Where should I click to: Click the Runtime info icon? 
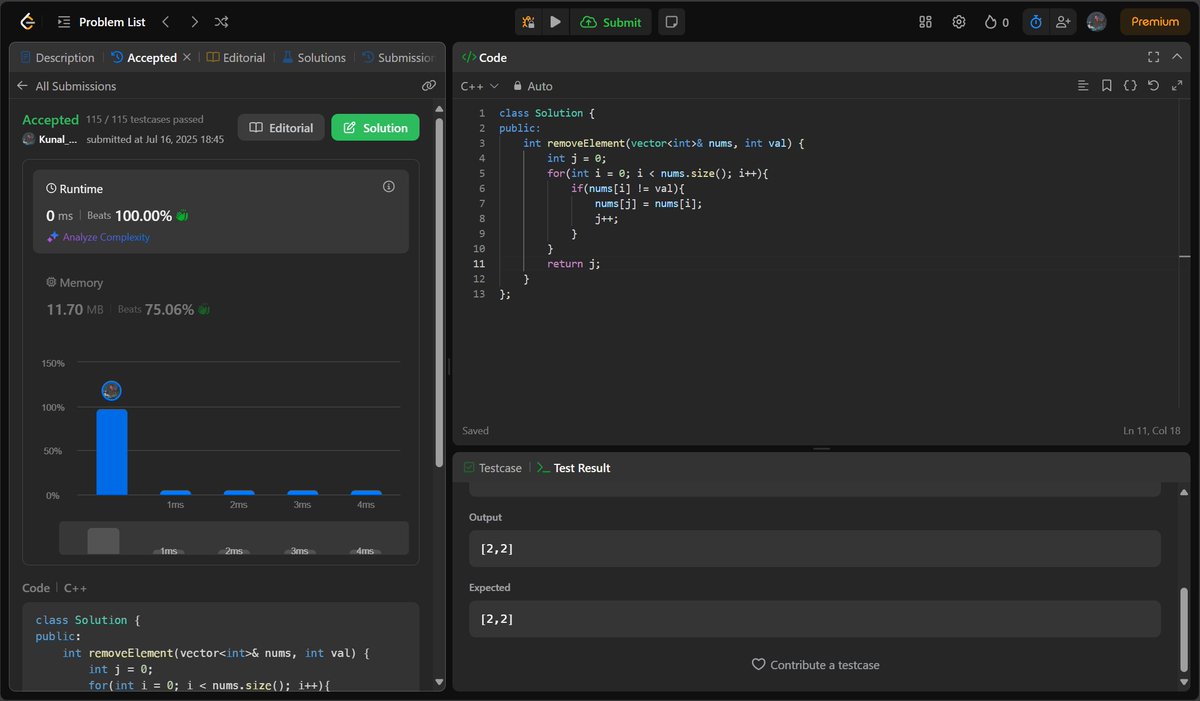(x=389, y=187)
